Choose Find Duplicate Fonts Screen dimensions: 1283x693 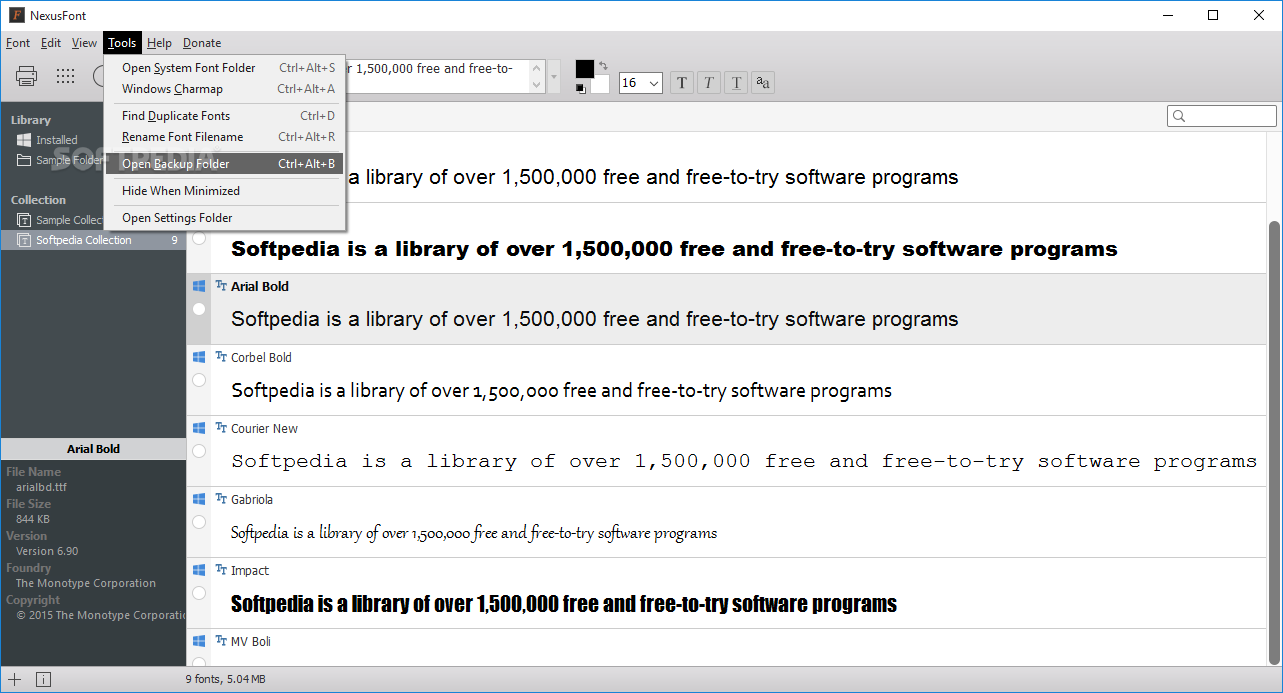225,116
